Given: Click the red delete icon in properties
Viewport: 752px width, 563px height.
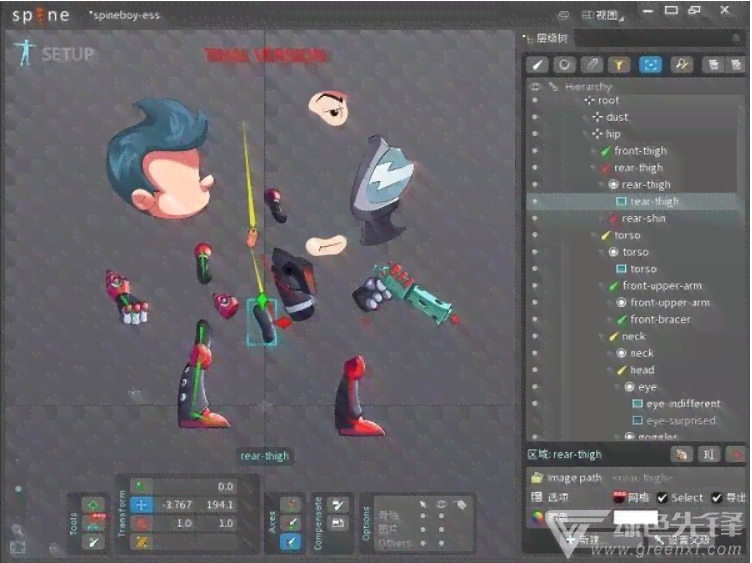Looking at the screenshot, I should 737,454.
